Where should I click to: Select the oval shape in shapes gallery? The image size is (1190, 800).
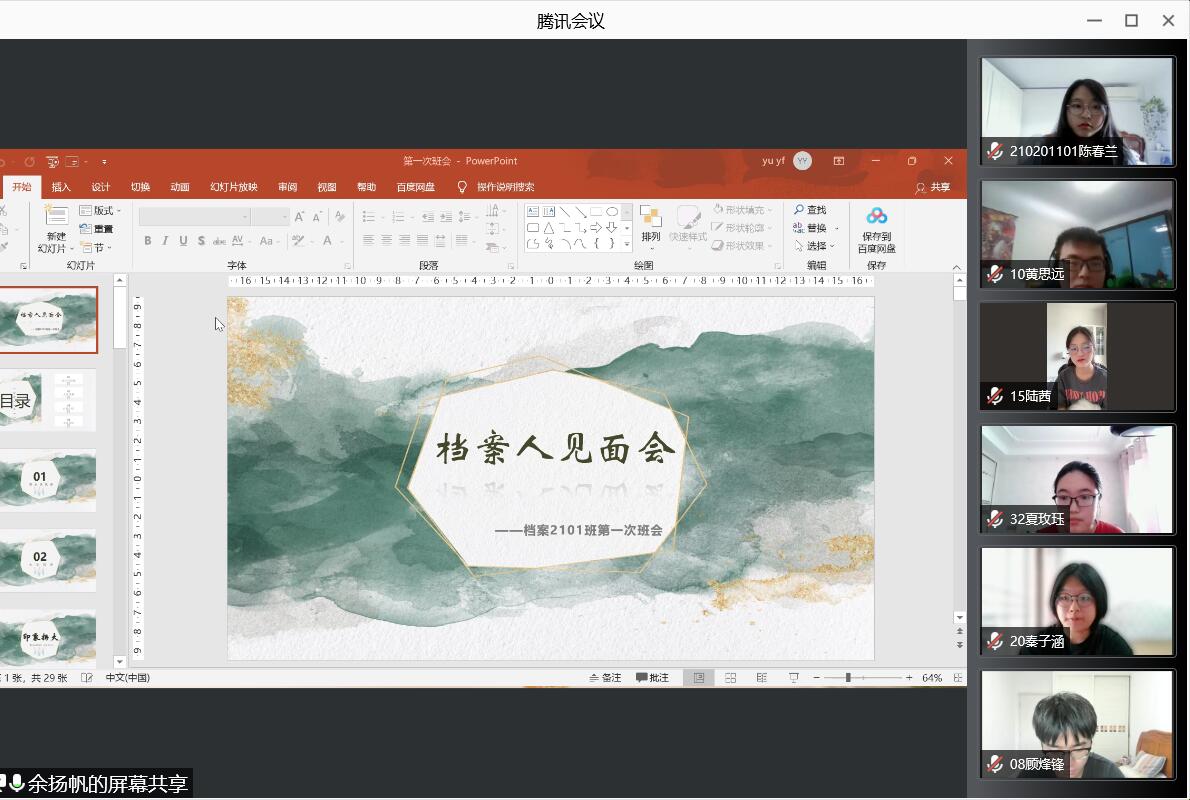(x=612, y=212)
